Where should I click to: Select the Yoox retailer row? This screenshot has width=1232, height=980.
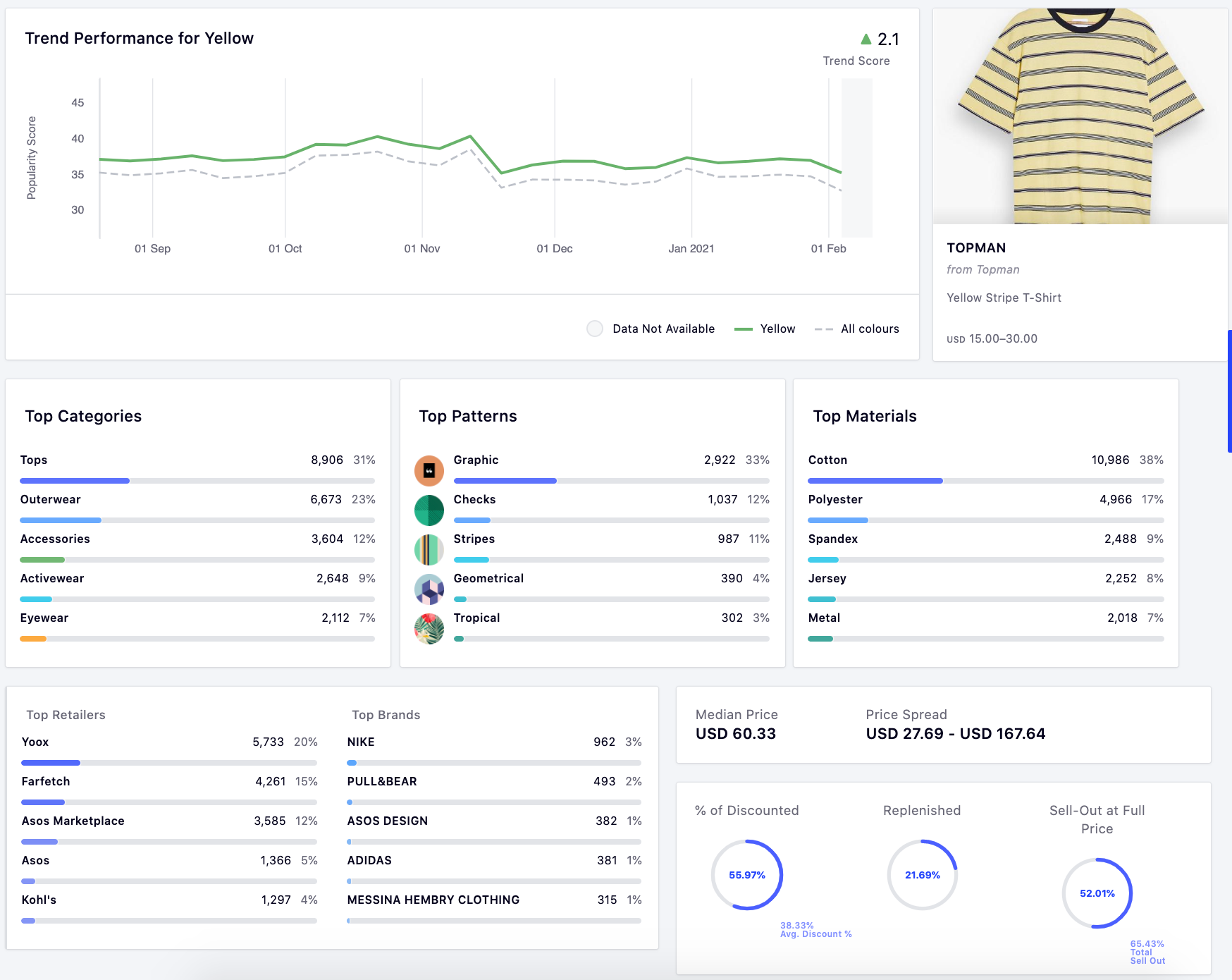click(169, 742)
